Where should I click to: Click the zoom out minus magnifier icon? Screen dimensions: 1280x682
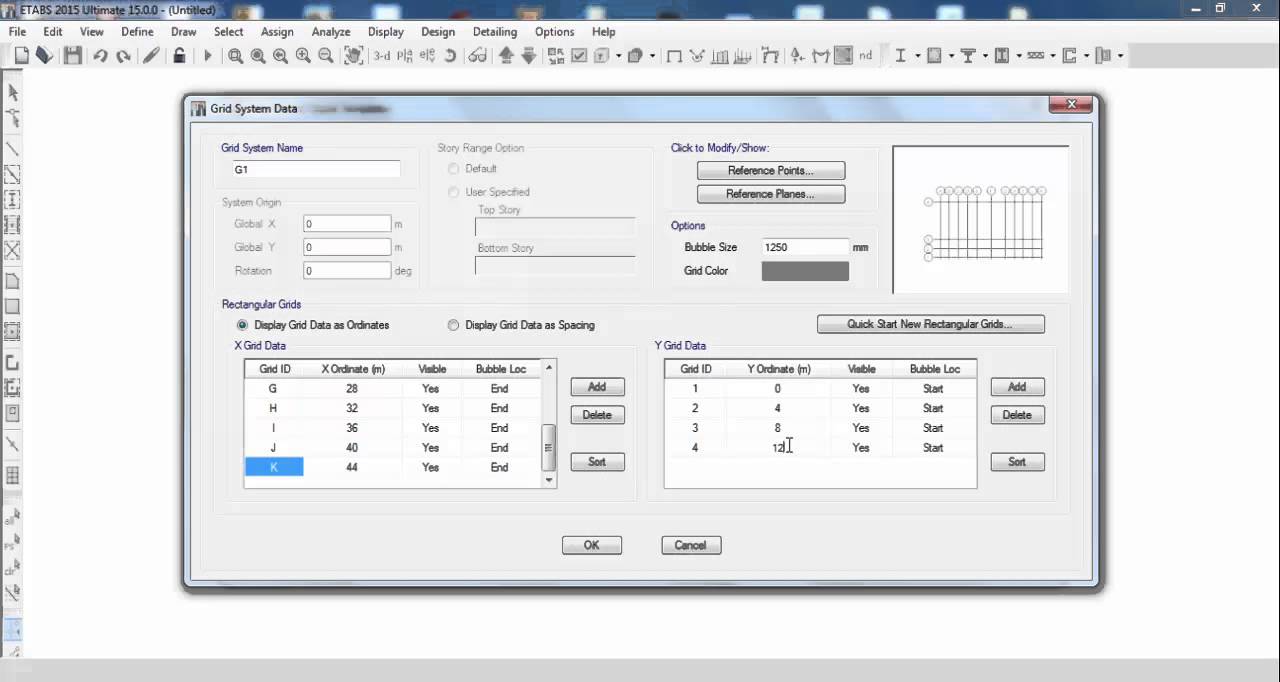(x=326, y=56)
